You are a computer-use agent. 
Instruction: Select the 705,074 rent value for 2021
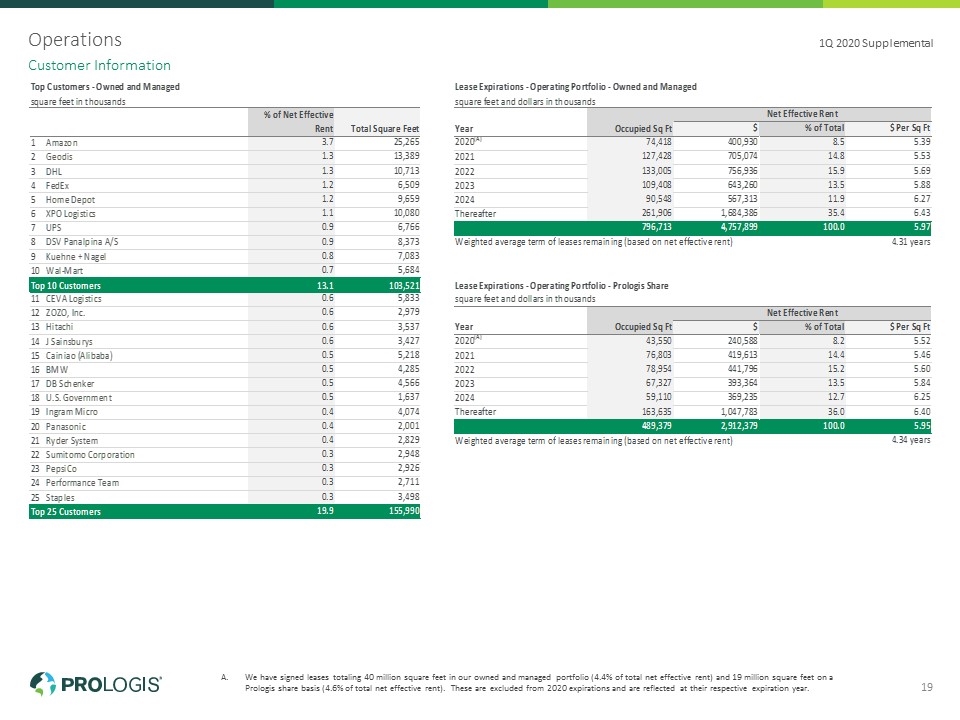[x=743, y=156]
